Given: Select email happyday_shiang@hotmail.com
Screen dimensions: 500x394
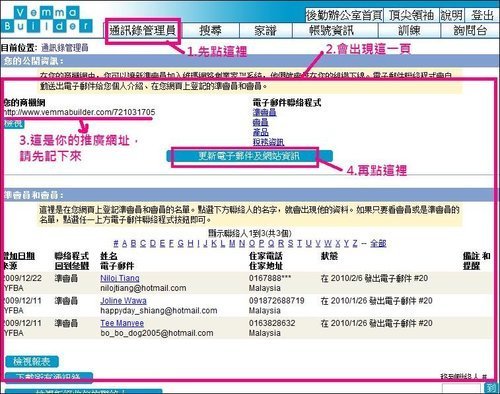Looking at the screenshot, I should click(159, 311).
